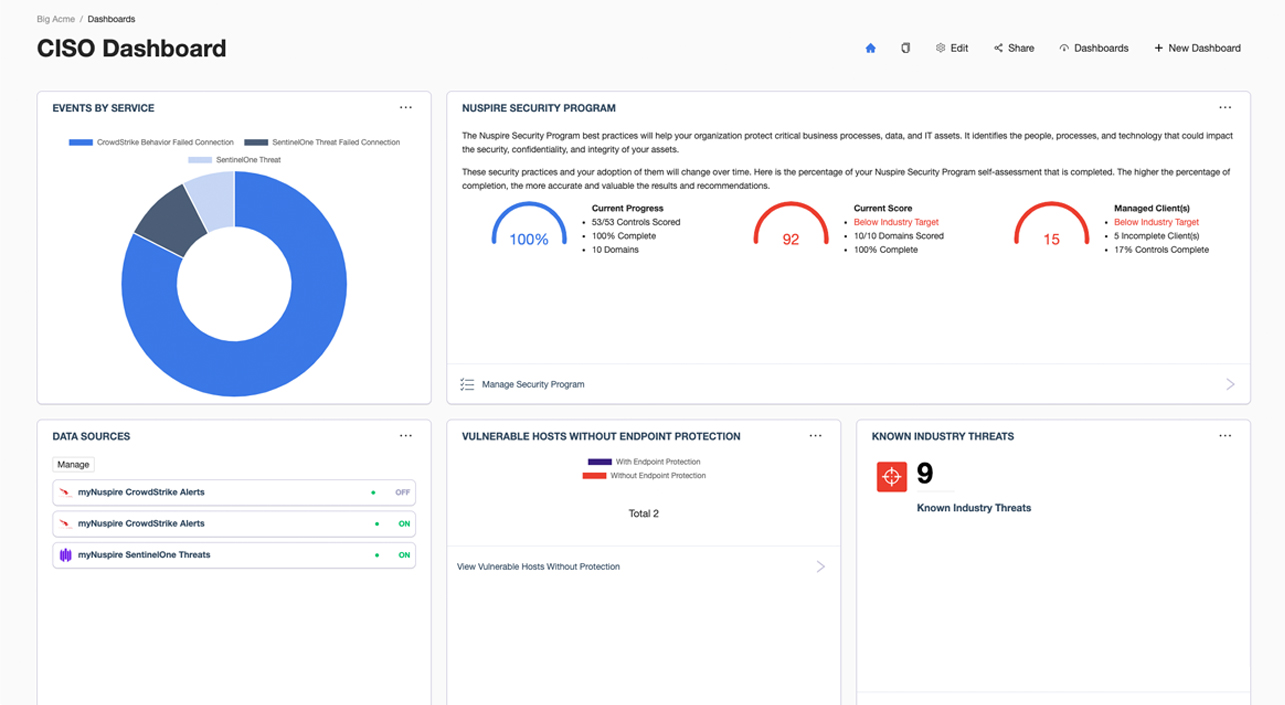Click the CrowdStrike logo on the OFF row
The width and height of the screenshot is (1285, 705).
pyautogui.click(x=66, y=493)
